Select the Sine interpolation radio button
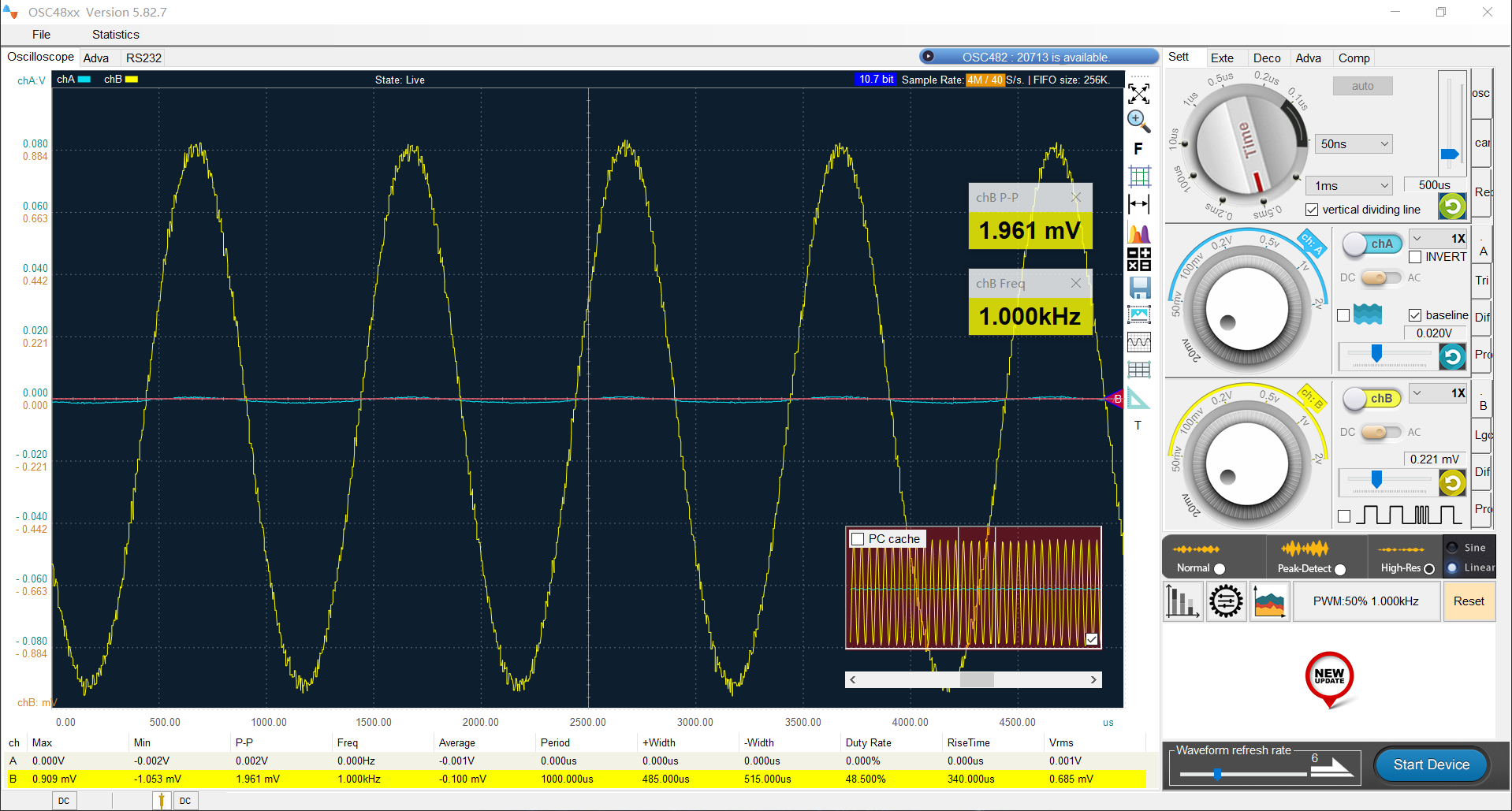The width and height of the screenshot is (1512, 811). click(x=1452, y=547)
